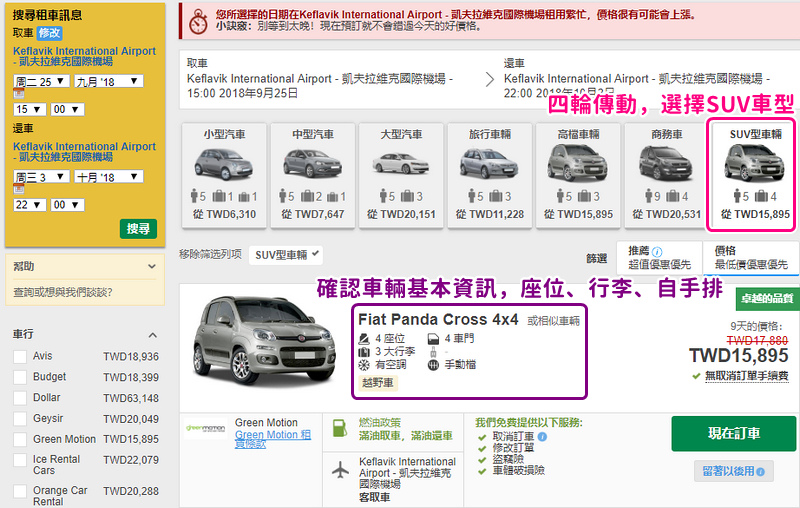Select the Green Motion checkbox
The height and width of the screenshot is (508, 800).
click(20, 439)
